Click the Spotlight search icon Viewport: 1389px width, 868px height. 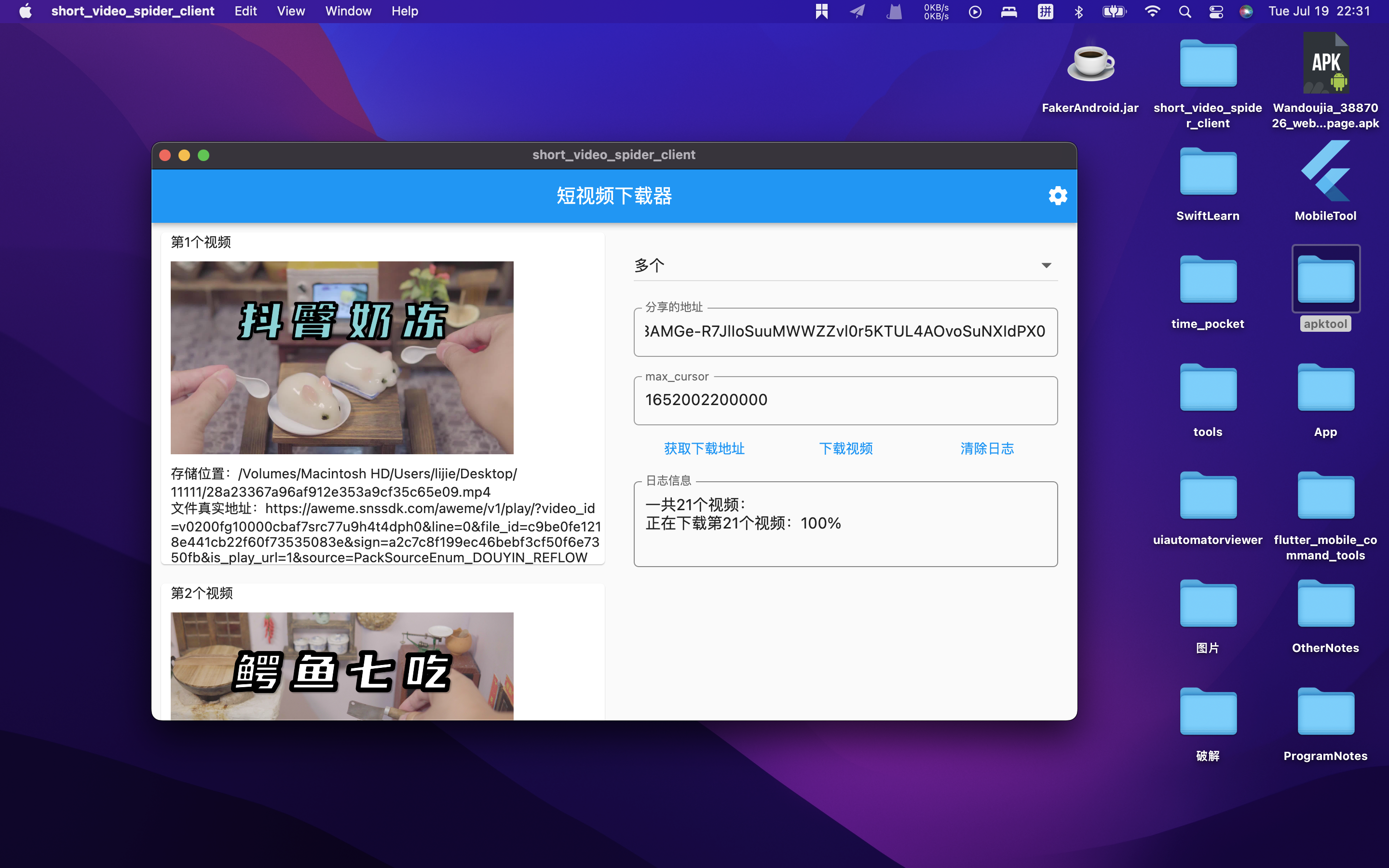1185,11
